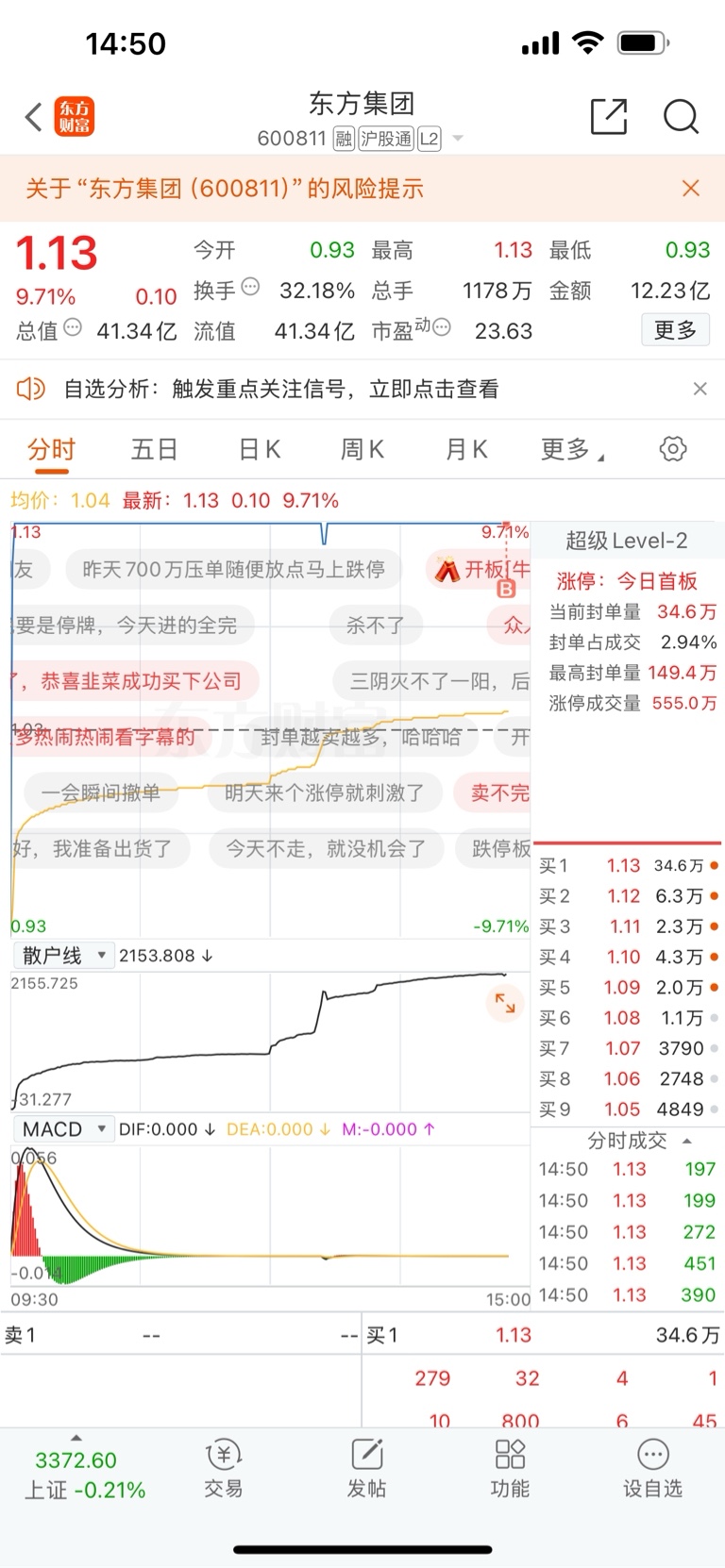This screenshot has width=725, height=1568.
Task: Open the 散户线 indicator dropdown
Action: pyautogui.click(x=62, y=956)
